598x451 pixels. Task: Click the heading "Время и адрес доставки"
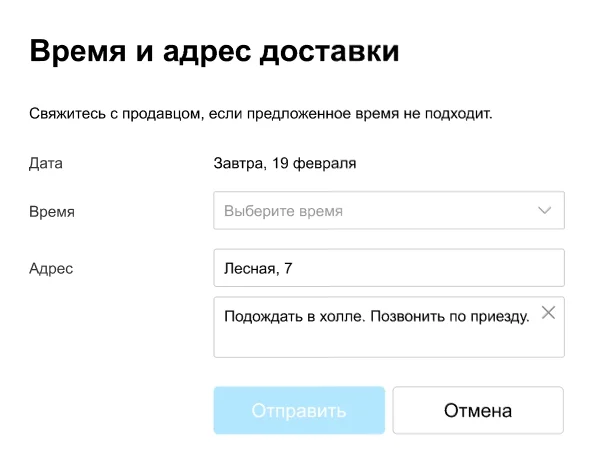coord(214,51)
